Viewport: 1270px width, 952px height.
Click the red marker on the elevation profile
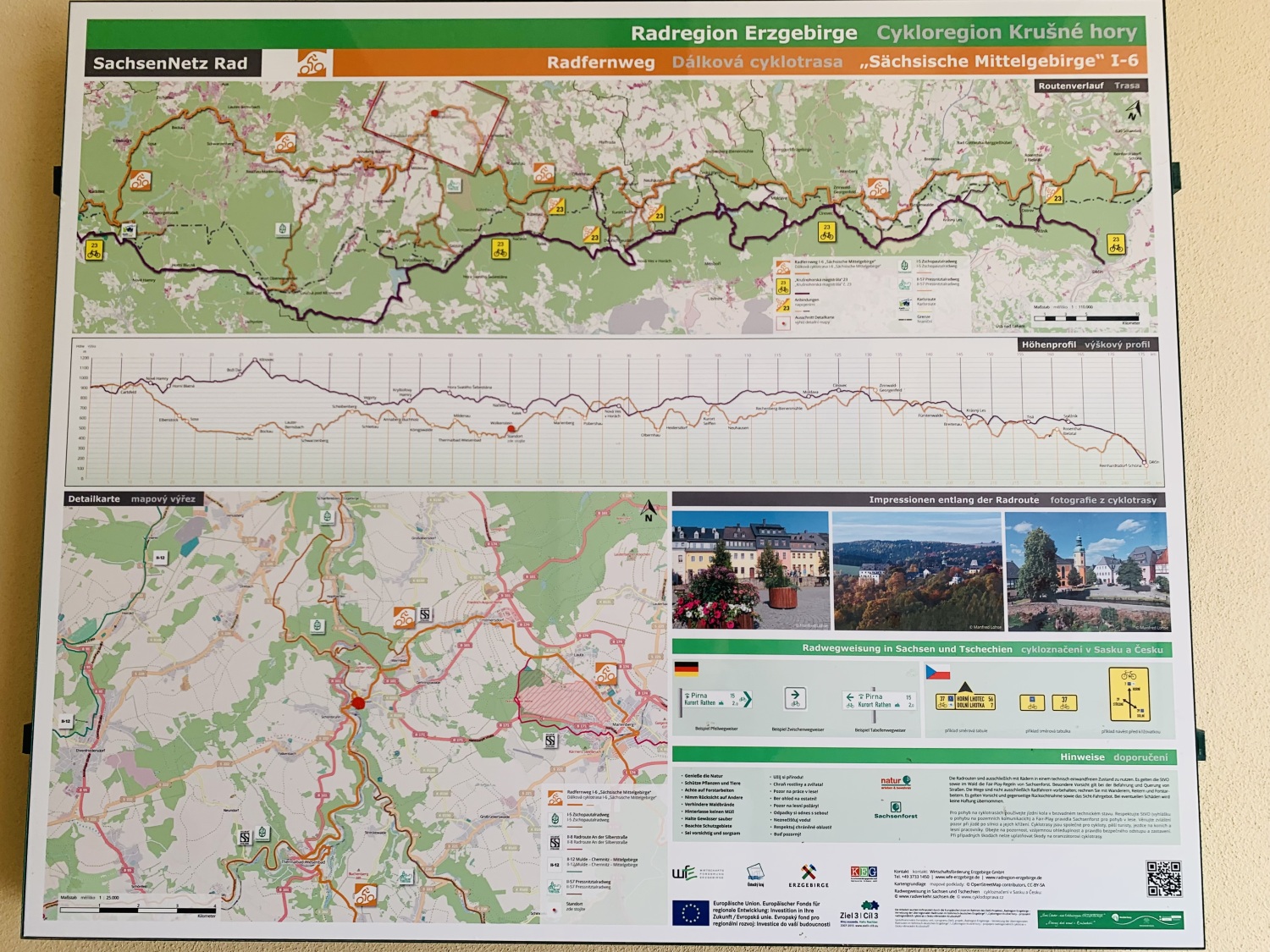pos(511,430)
